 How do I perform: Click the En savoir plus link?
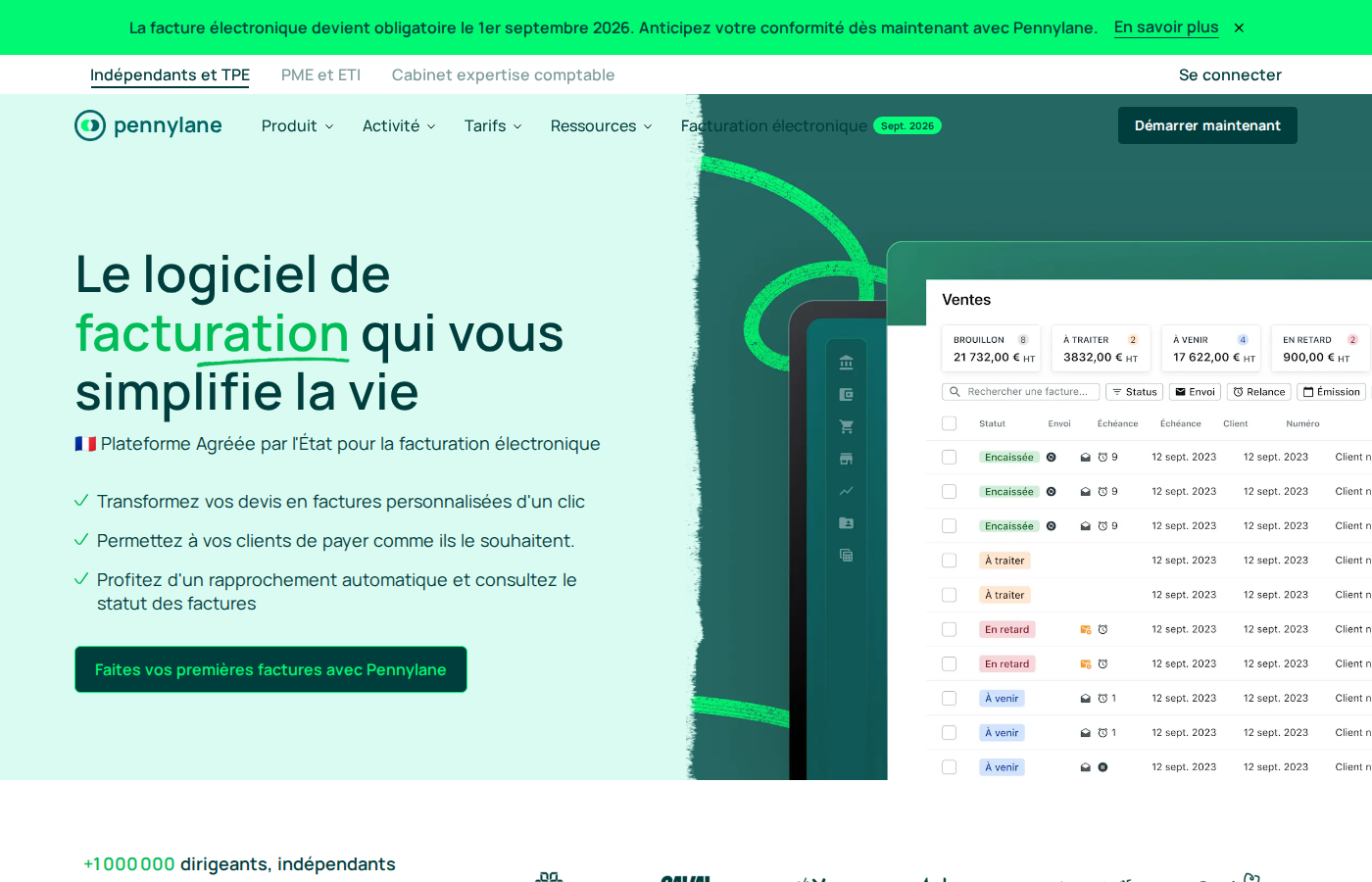(1166, 27)
